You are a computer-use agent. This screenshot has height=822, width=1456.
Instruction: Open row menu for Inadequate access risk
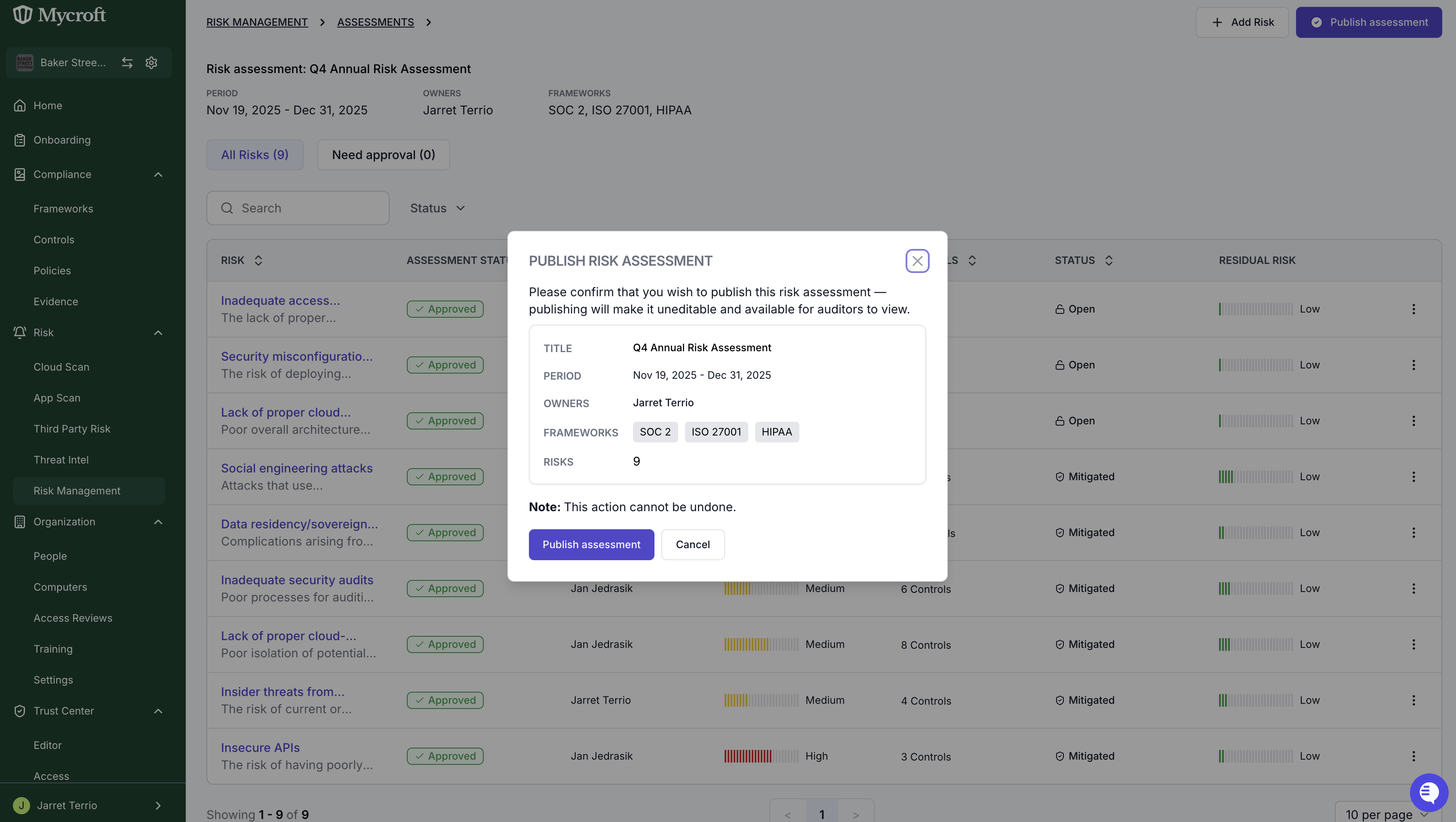(1413, 309)
